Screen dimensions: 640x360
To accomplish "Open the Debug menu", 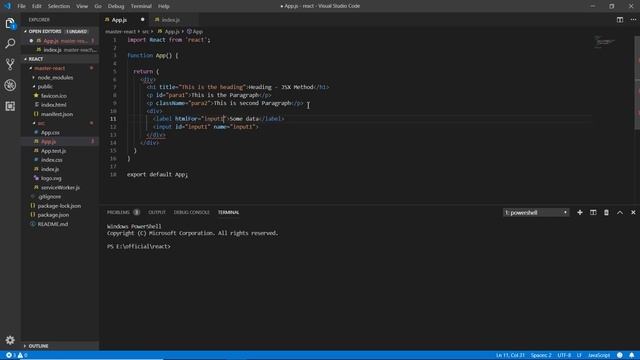I will [x=116, y=6].
